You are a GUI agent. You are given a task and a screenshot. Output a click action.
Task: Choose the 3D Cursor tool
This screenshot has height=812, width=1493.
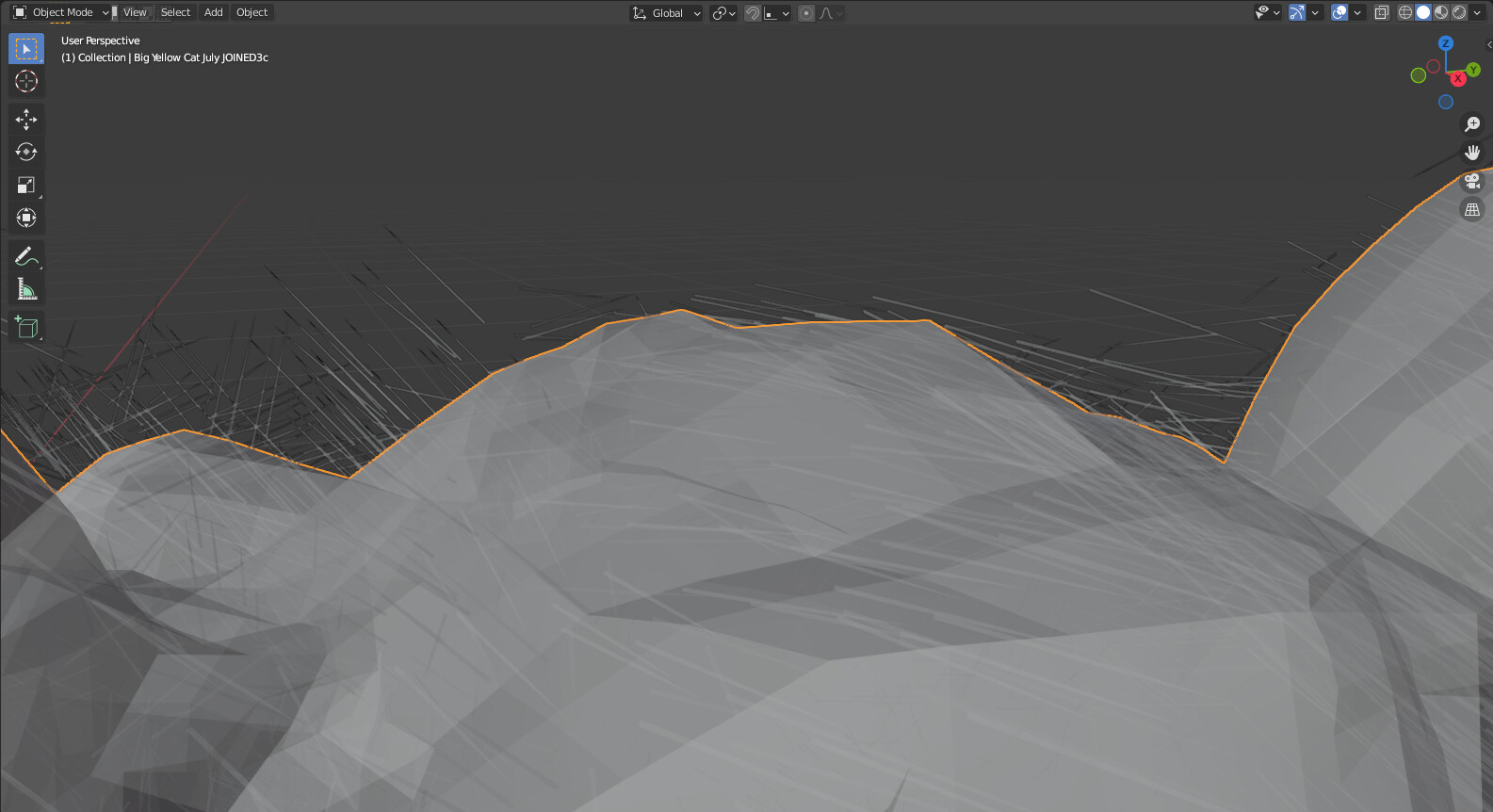pyautogui.click(x=26, y=81)
